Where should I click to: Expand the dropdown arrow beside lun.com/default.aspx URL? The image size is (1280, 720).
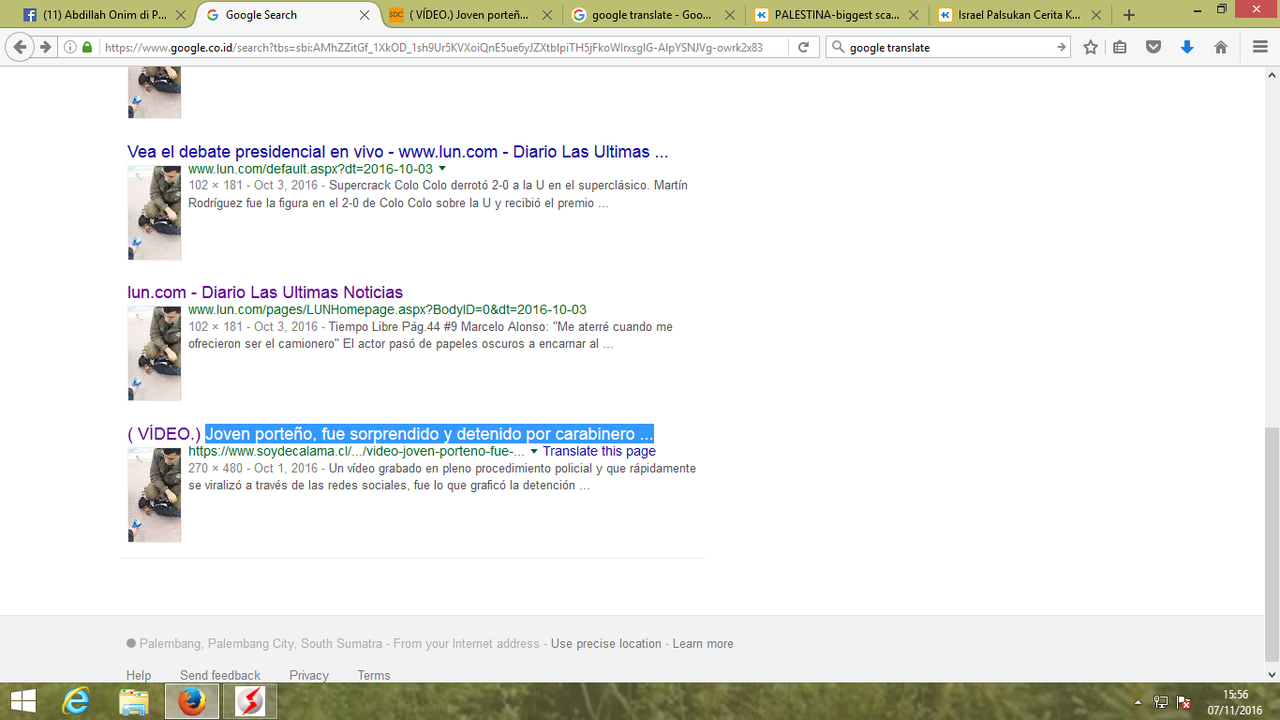coord(442,169)
